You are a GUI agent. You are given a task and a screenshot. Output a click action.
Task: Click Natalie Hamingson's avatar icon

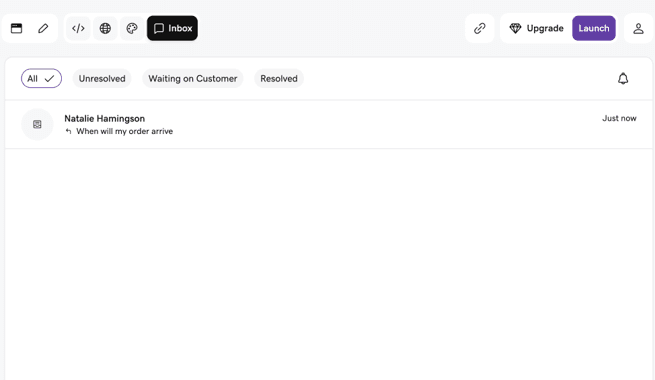(x=37, y=124)
